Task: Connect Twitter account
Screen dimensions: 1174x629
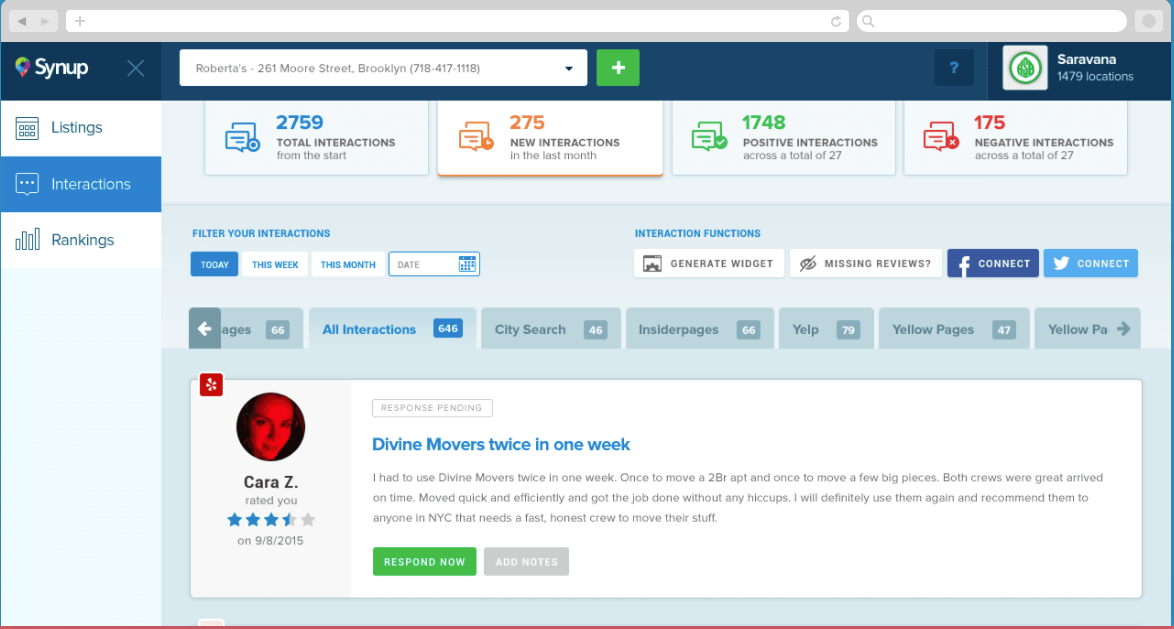Action: point(1091,264)
